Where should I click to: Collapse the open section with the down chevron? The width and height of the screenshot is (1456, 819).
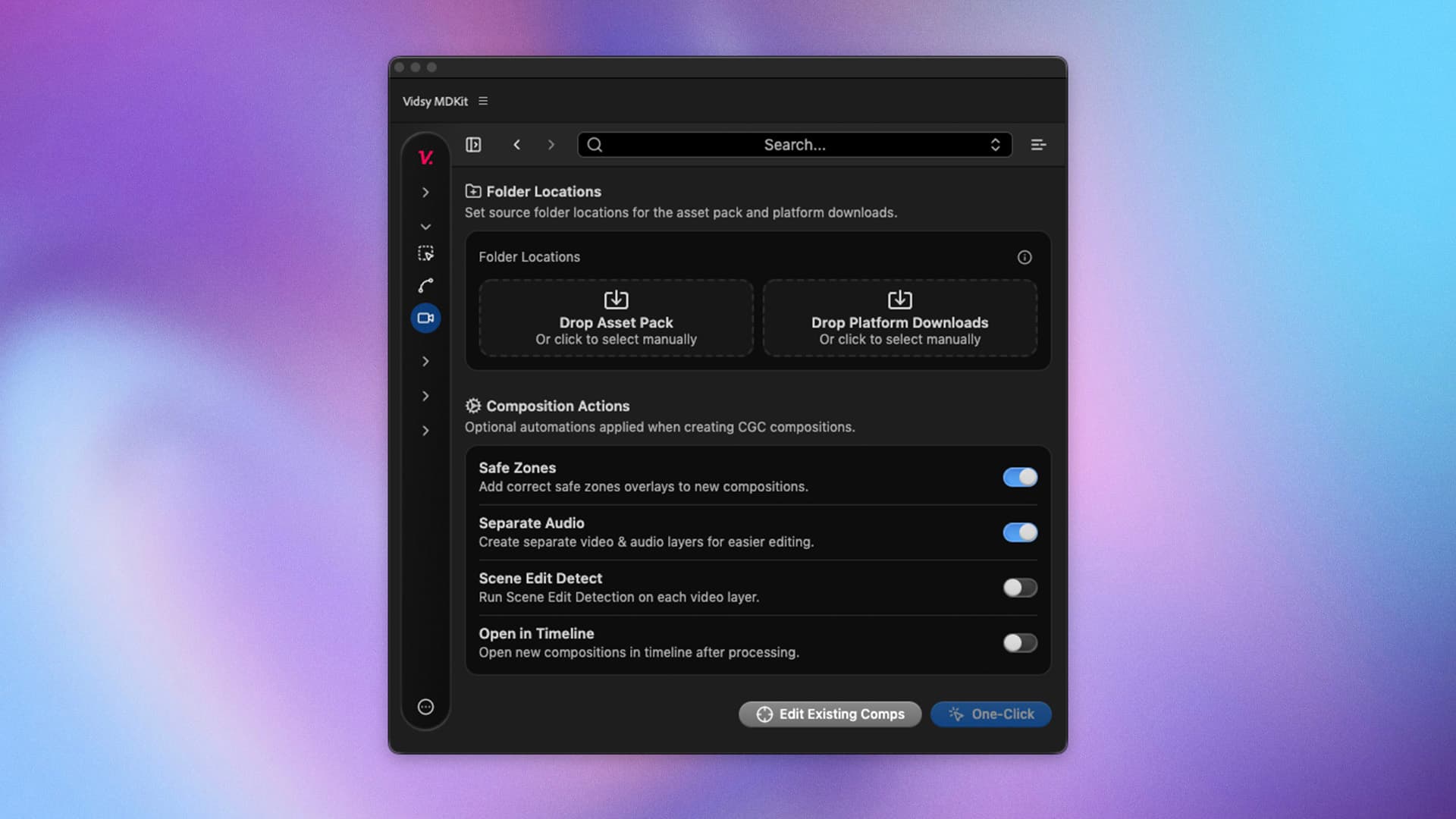coord(425,226)
